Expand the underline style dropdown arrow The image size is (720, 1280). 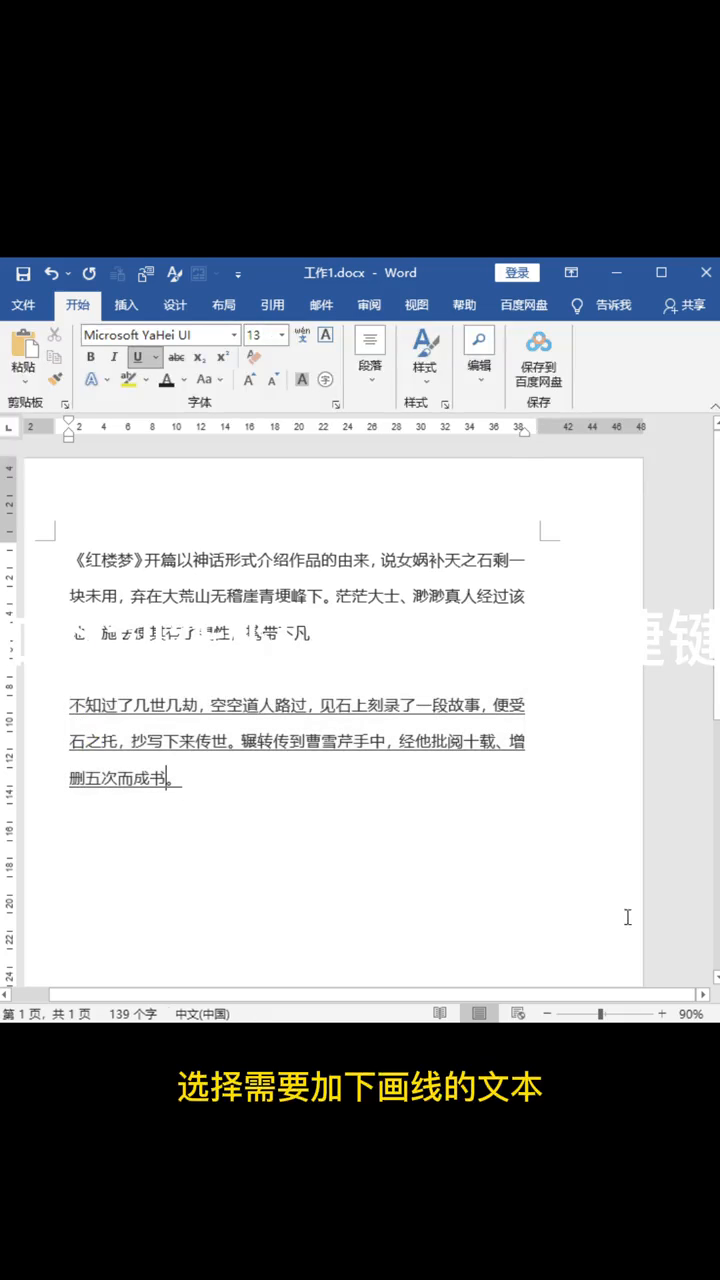tap(156, 357)
